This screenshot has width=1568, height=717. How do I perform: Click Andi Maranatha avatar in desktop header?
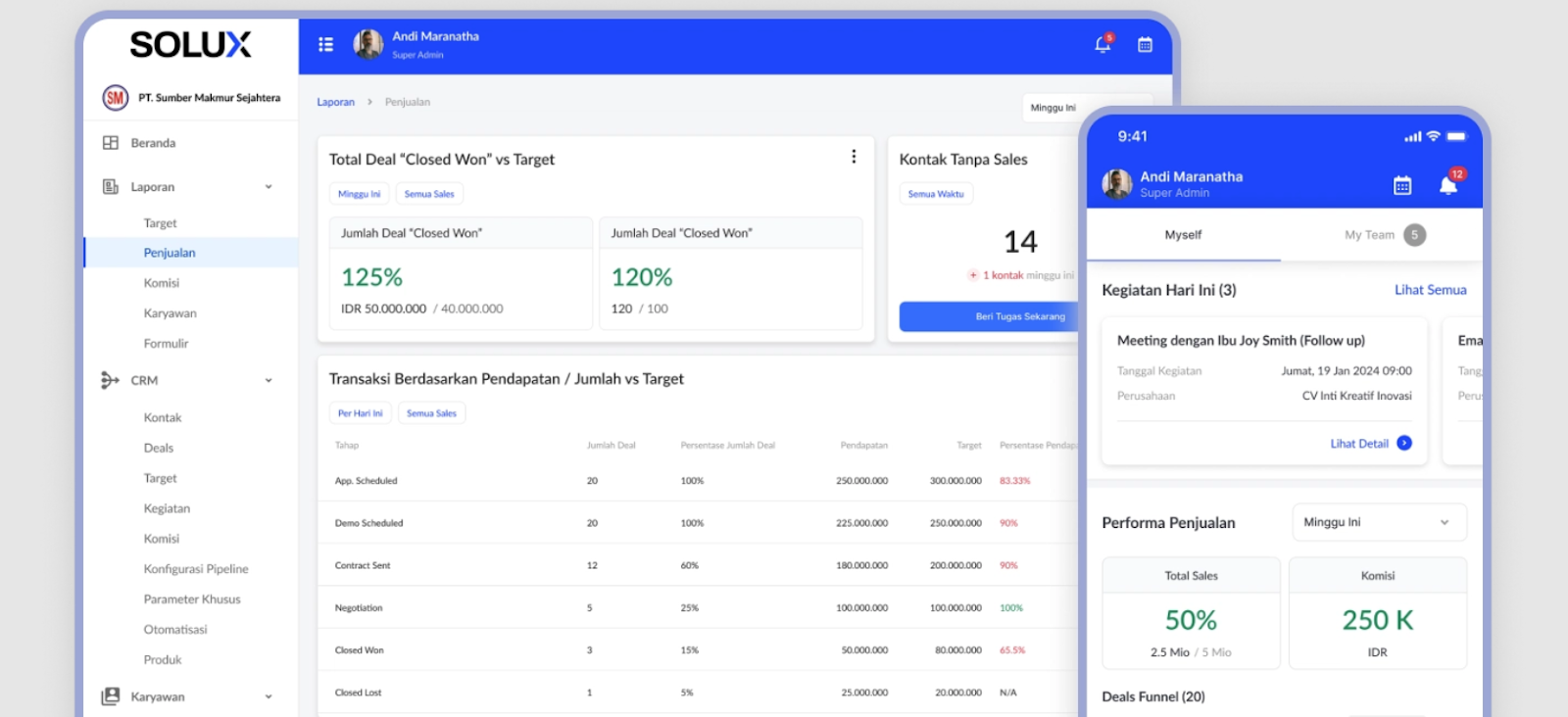pyautogui.click(x=368, y=44)
